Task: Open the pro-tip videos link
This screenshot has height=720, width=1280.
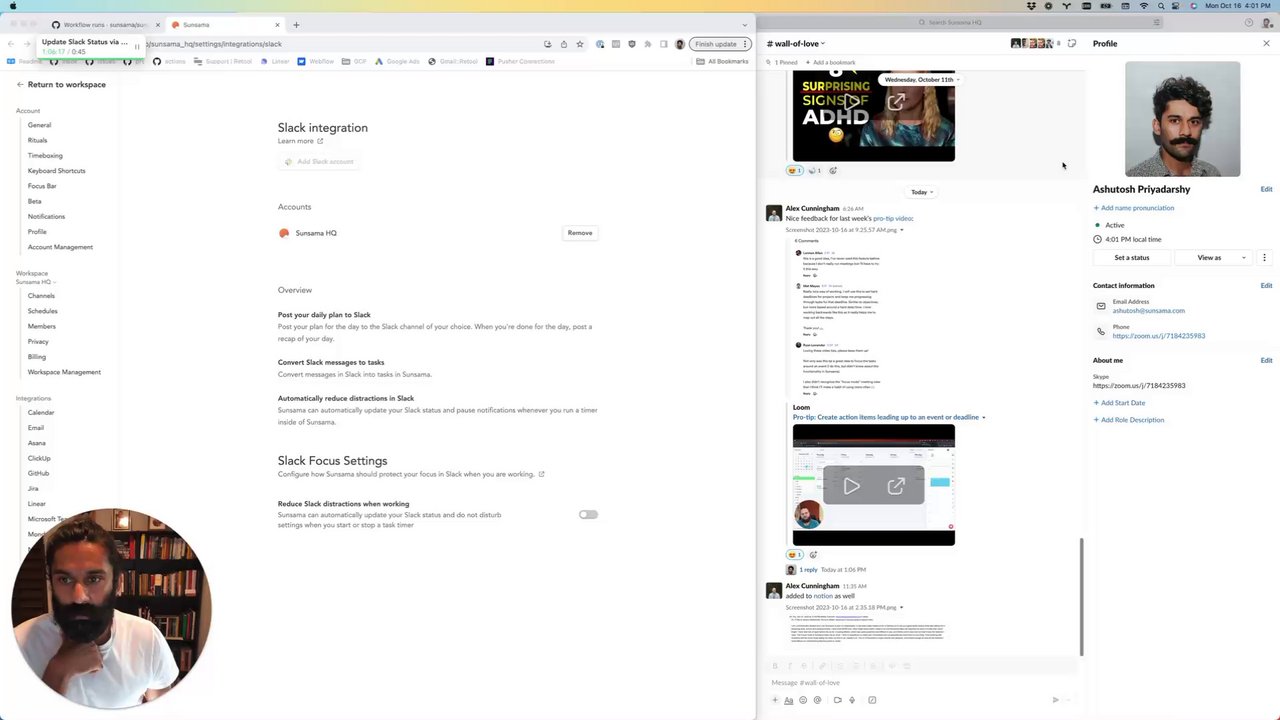Action: [x=893, y=219]
